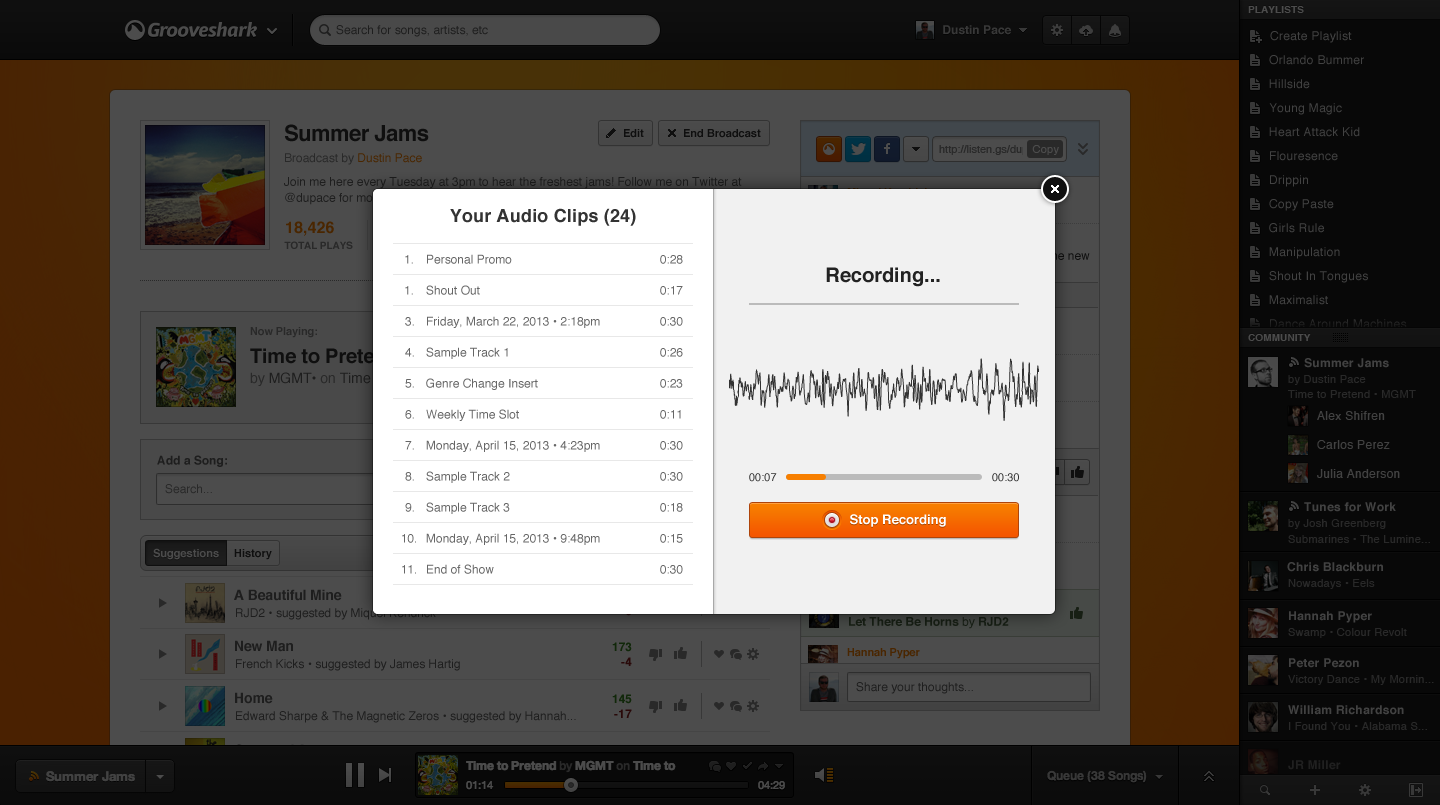Click the End Broadcast button
Image resolution: width=1440 pixels, height=805 pixels.
pyautogui.click(x=714, y=133)
